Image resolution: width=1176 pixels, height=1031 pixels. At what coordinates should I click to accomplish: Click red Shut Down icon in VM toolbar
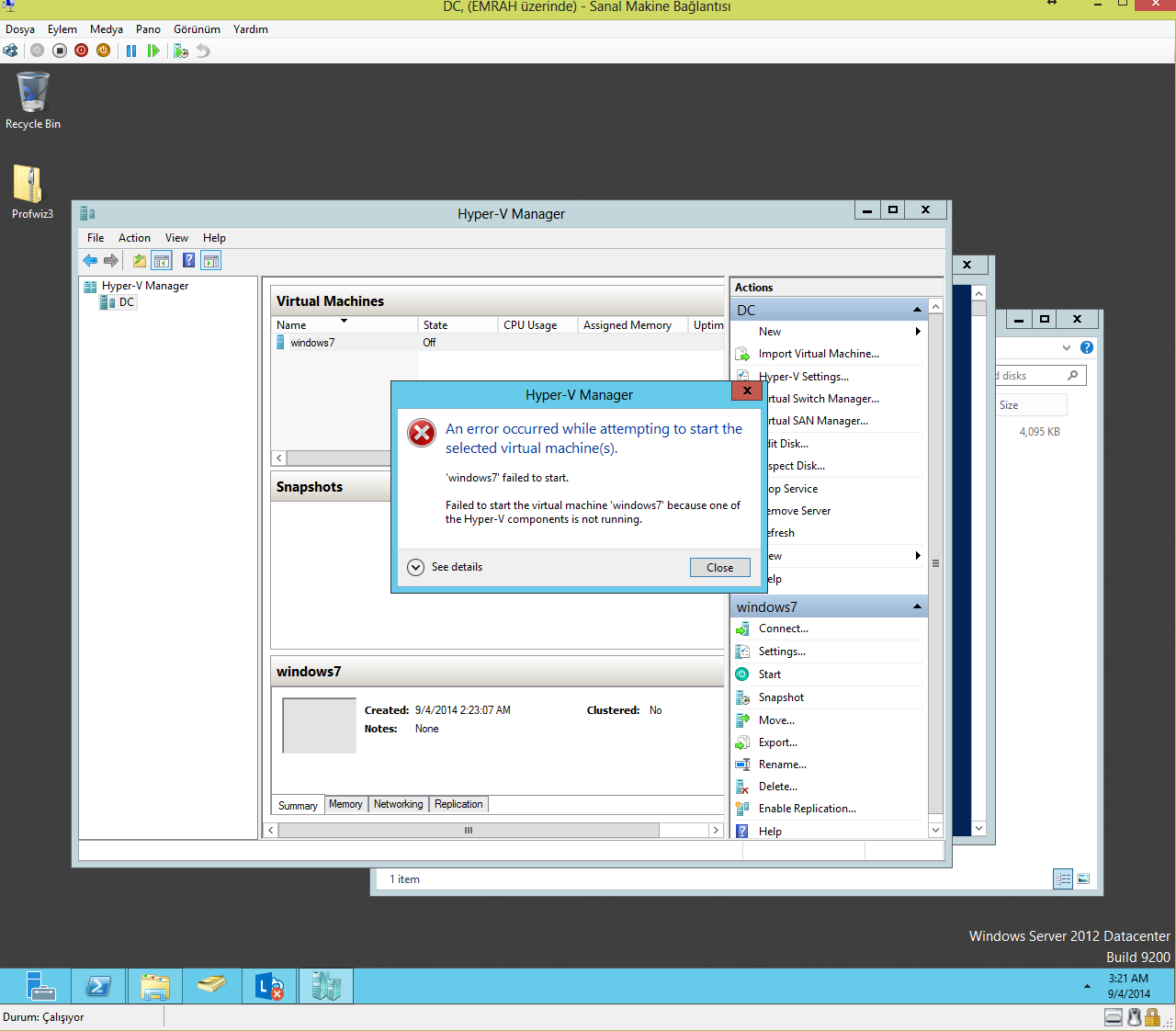81,51
